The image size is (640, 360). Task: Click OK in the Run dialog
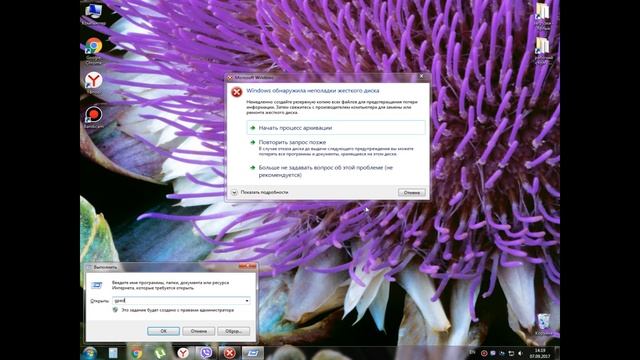(163, 331)
